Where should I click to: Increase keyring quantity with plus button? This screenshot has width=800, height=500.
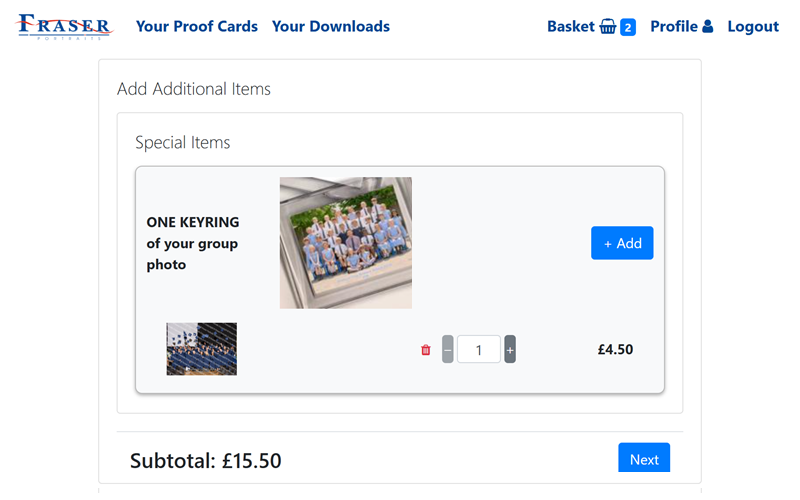tap(510, 349)
